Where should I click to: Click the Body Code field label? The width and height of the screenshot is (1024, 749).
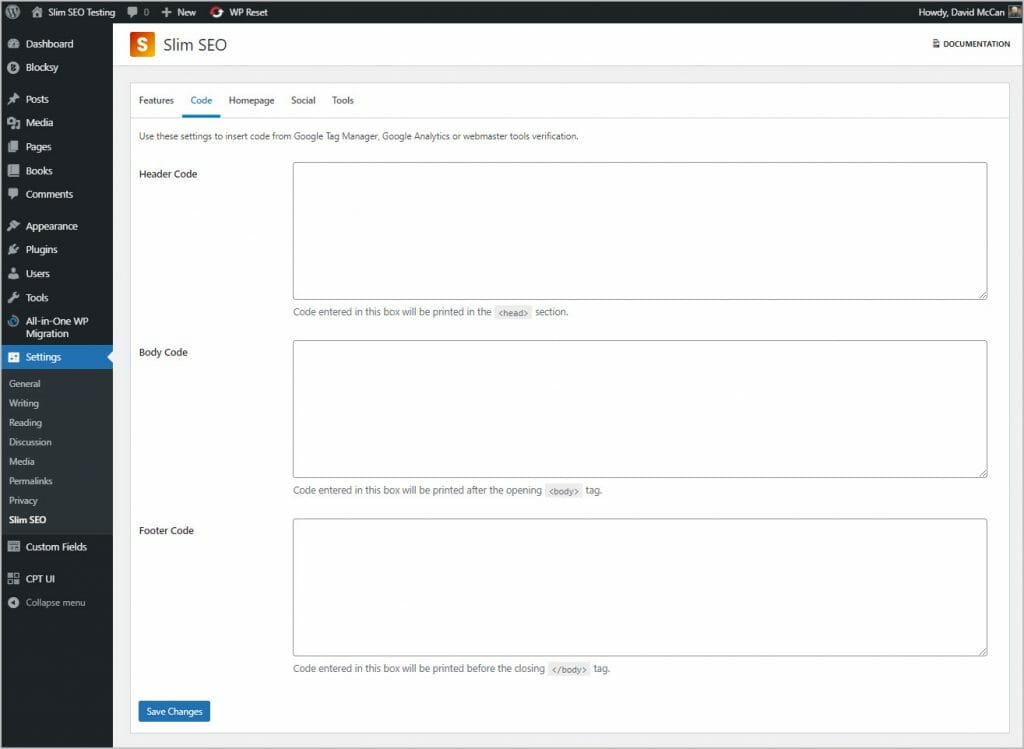tap(163, 352)
